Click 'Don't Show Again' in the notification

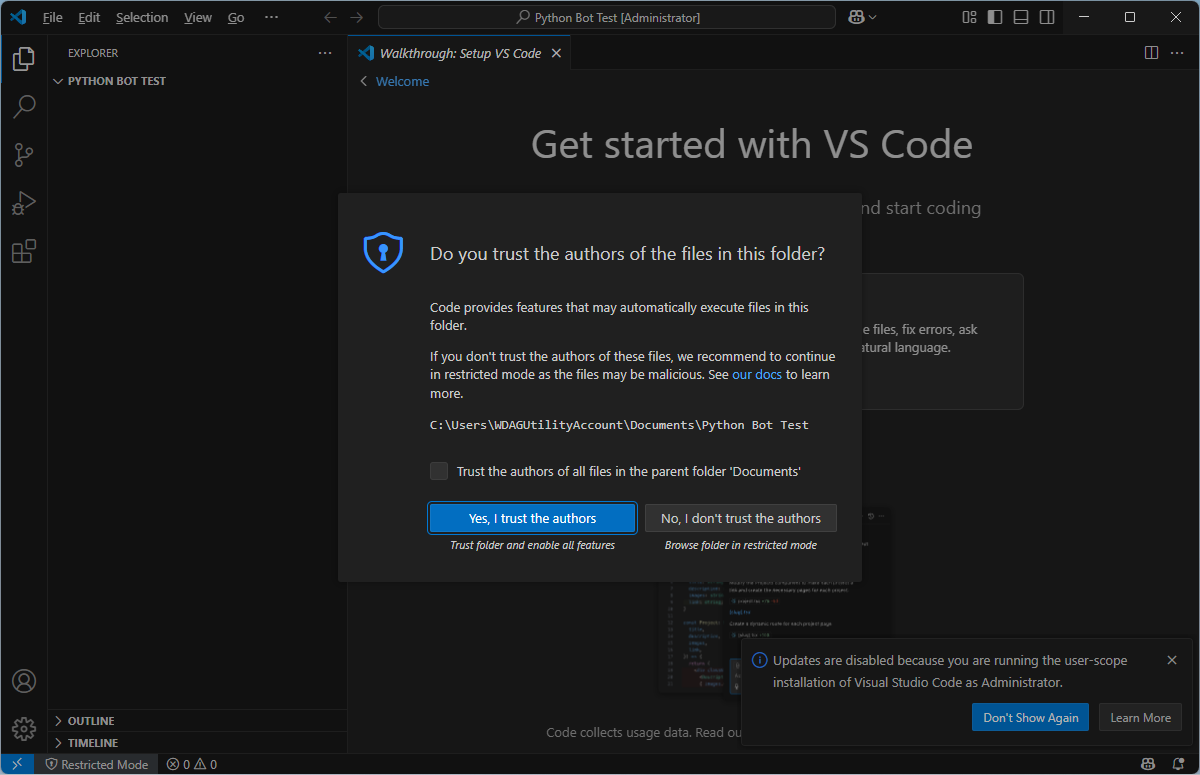1031,717
